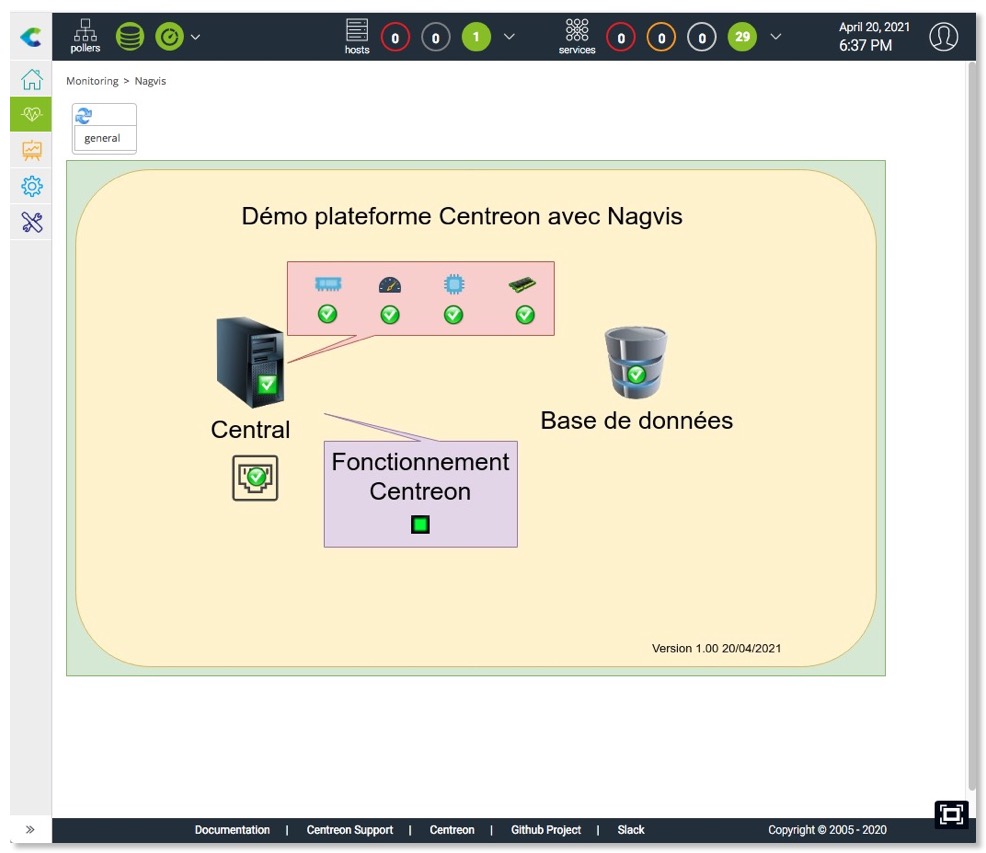
Task: Click the database status icon in top bar
Action: point(130,36)
